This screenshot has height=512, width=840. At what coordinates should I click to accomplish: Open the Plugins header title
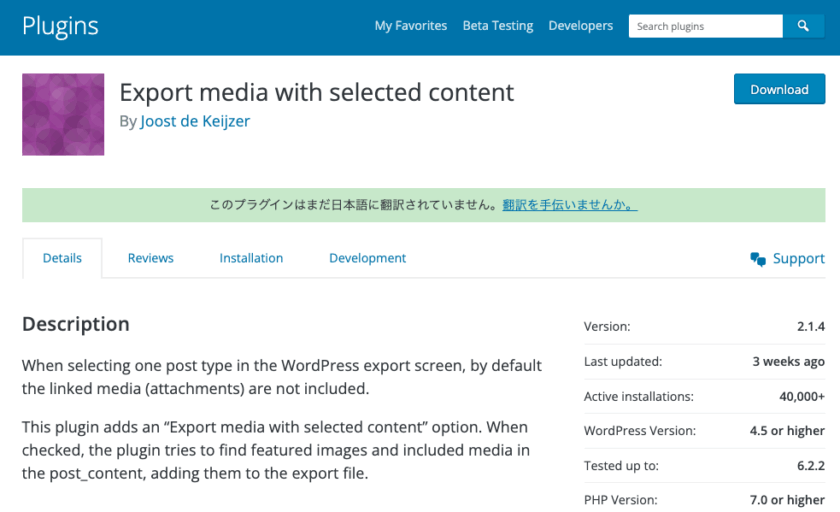[61, 26]
